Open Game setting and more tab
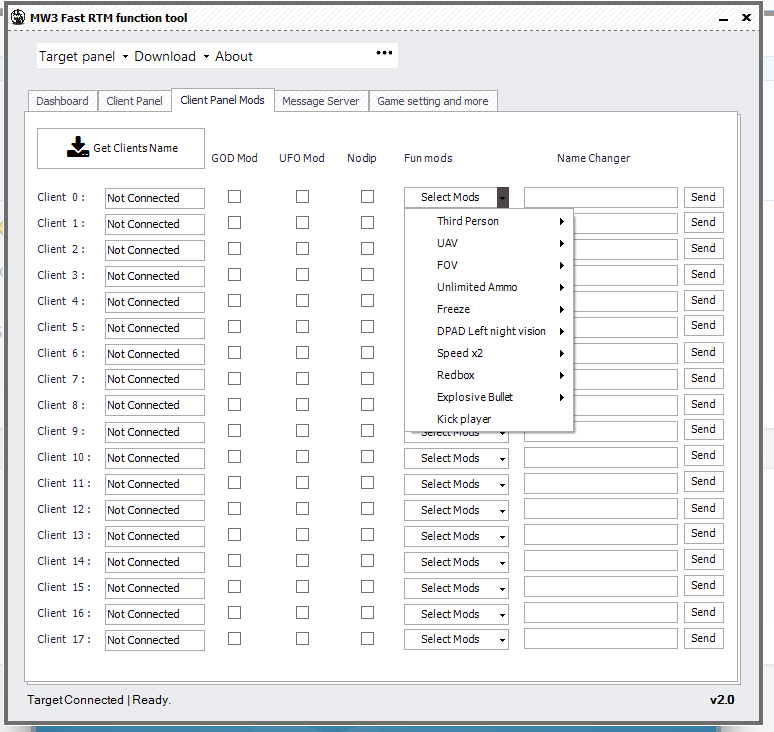This screenshot has width=774, height=732. click(433, 101)
